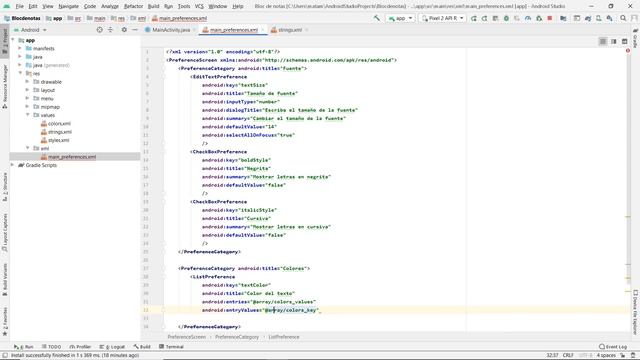This screenshot has width=640, height=360.
Task: Open the Profiler tool window
Action: [x=80, y=347]
